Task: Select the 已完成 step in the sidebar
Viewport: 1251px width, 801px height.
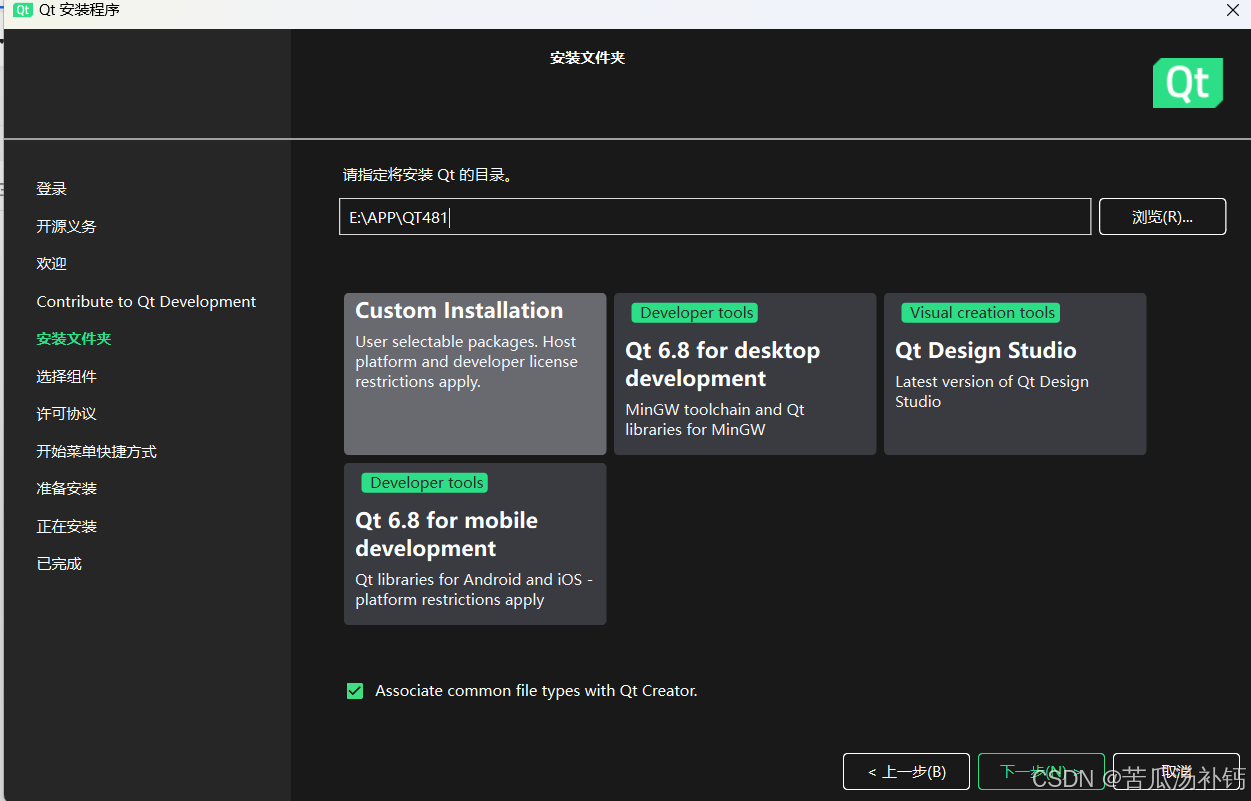Action: 59,564
